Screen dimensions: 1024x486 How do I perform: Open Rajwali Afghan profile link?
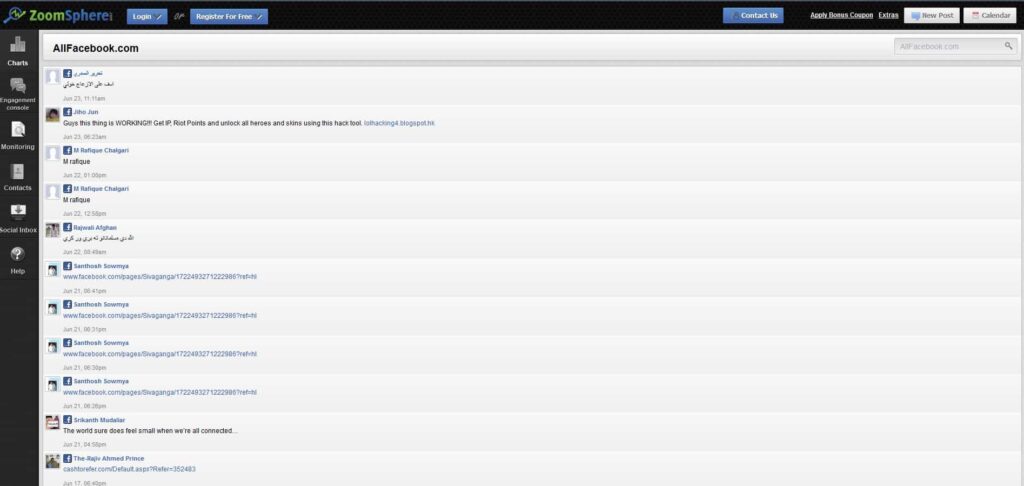pyautogui.click(x=95, y=227)
